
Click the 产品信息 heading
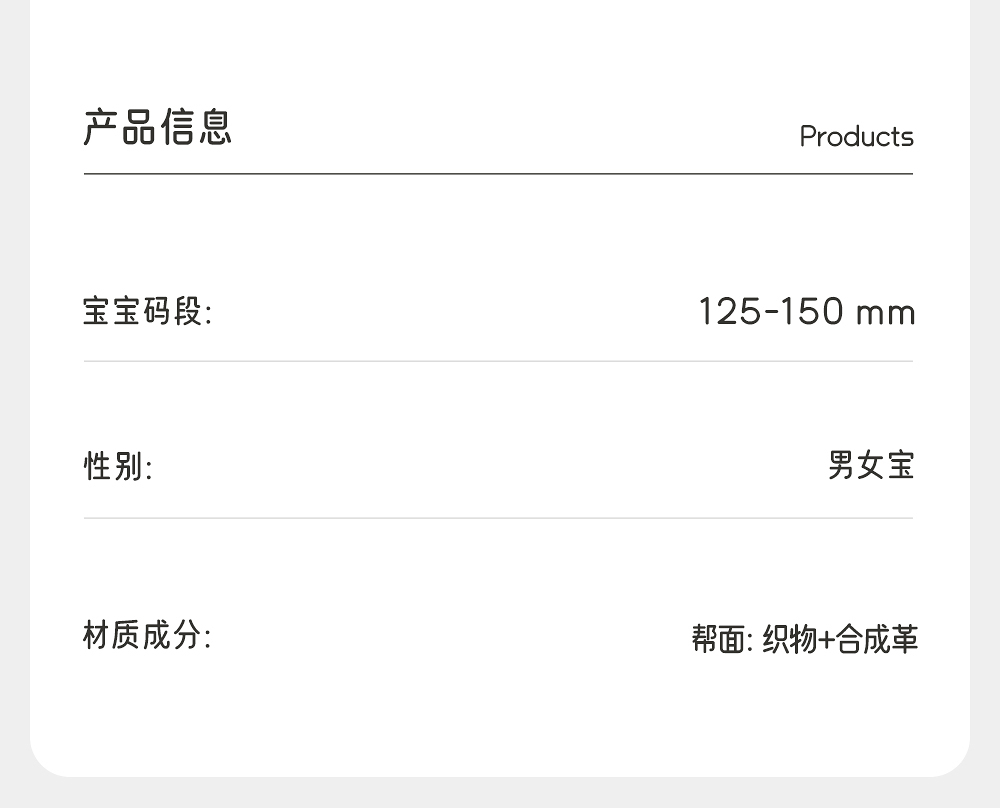click(157, 128)
